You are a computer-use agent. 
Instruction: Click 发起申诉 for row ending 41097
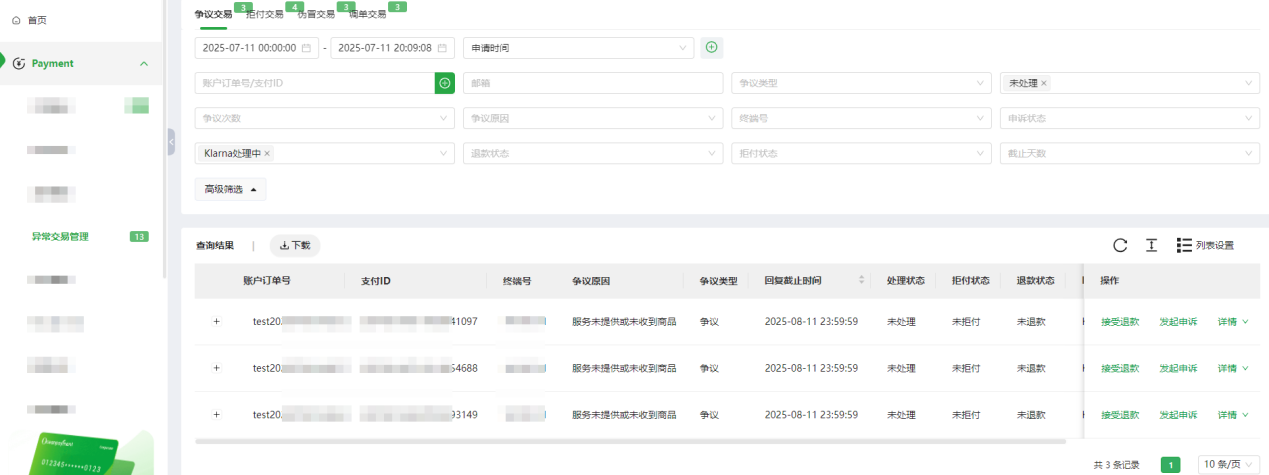[1178, 322]
